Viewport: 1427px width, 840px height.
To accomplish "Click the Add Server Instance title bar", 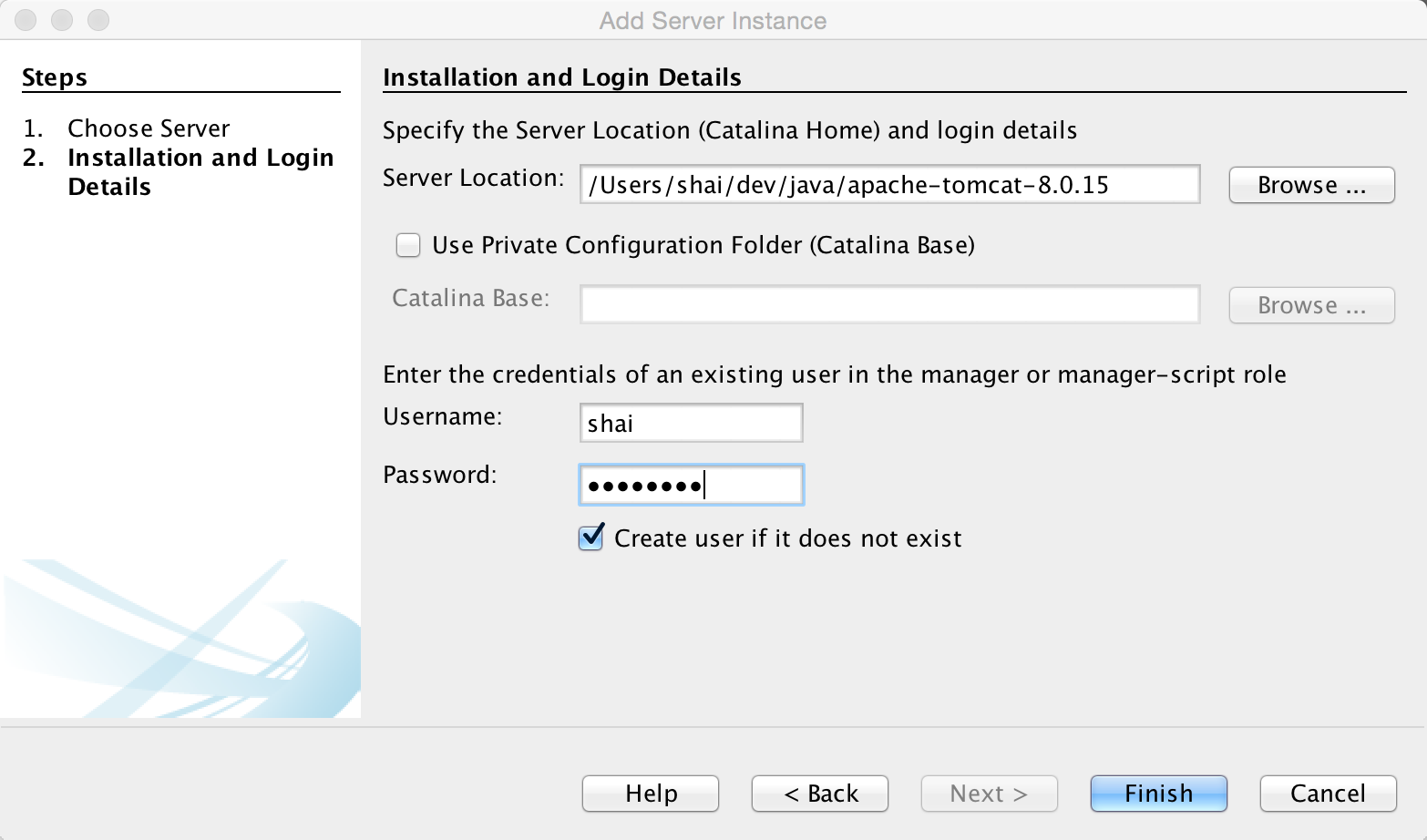I will click(712, 20).
